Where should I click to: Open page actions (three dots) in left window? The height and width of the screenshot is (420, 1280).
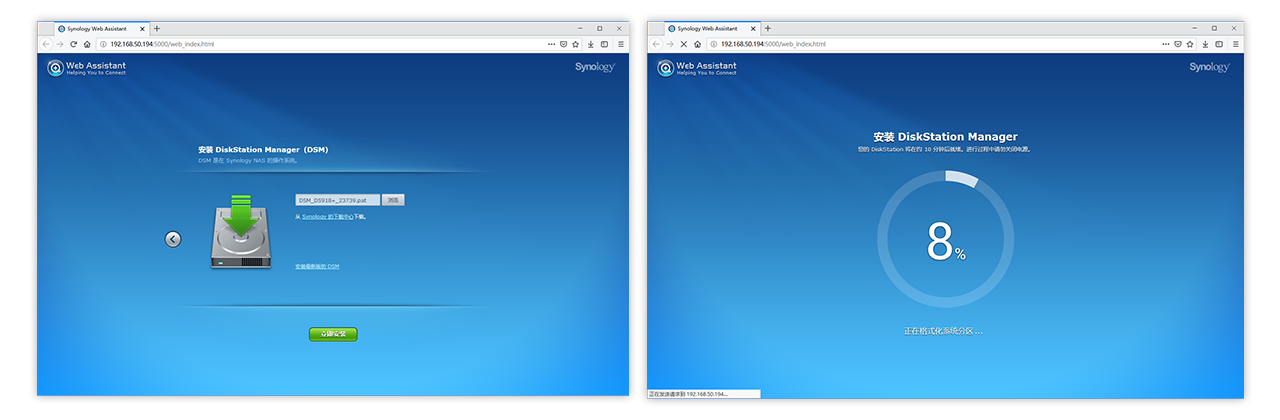point(551,44)
